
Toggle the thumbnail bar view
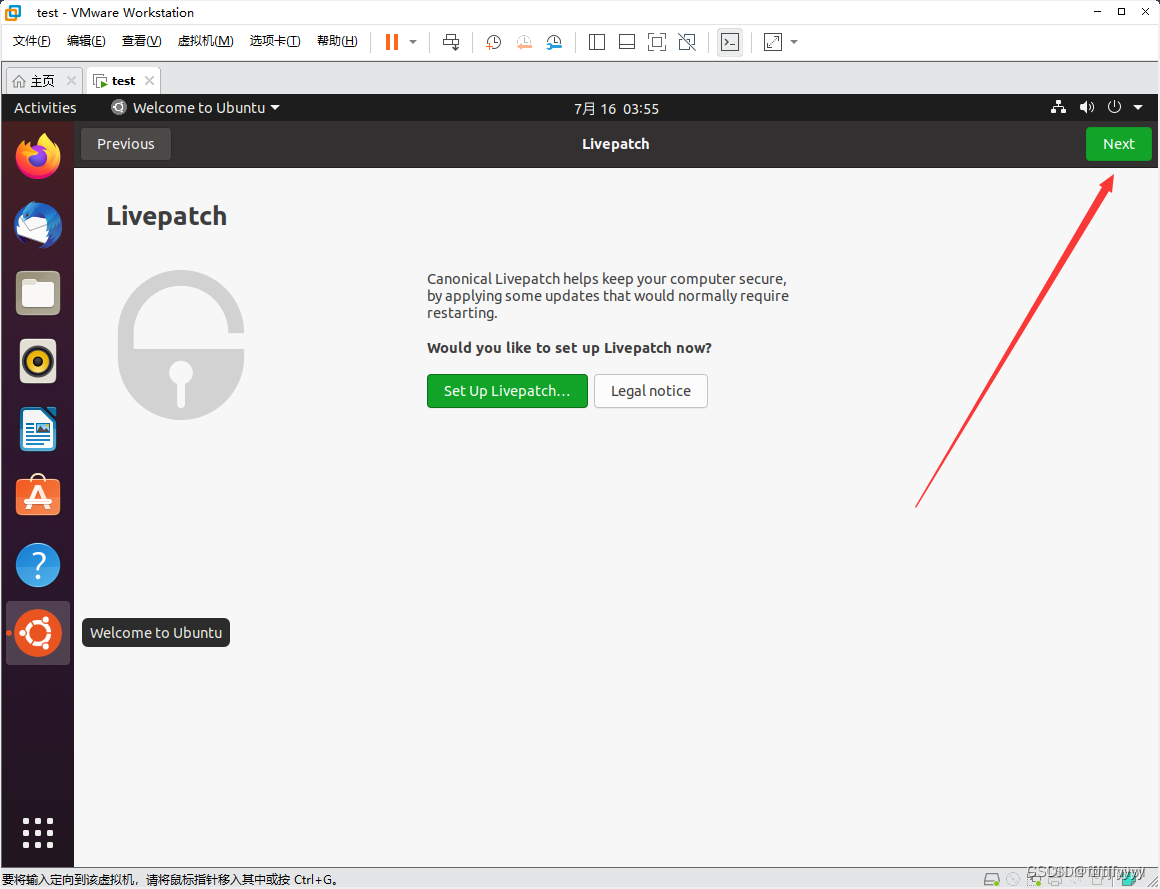[627, 42]
